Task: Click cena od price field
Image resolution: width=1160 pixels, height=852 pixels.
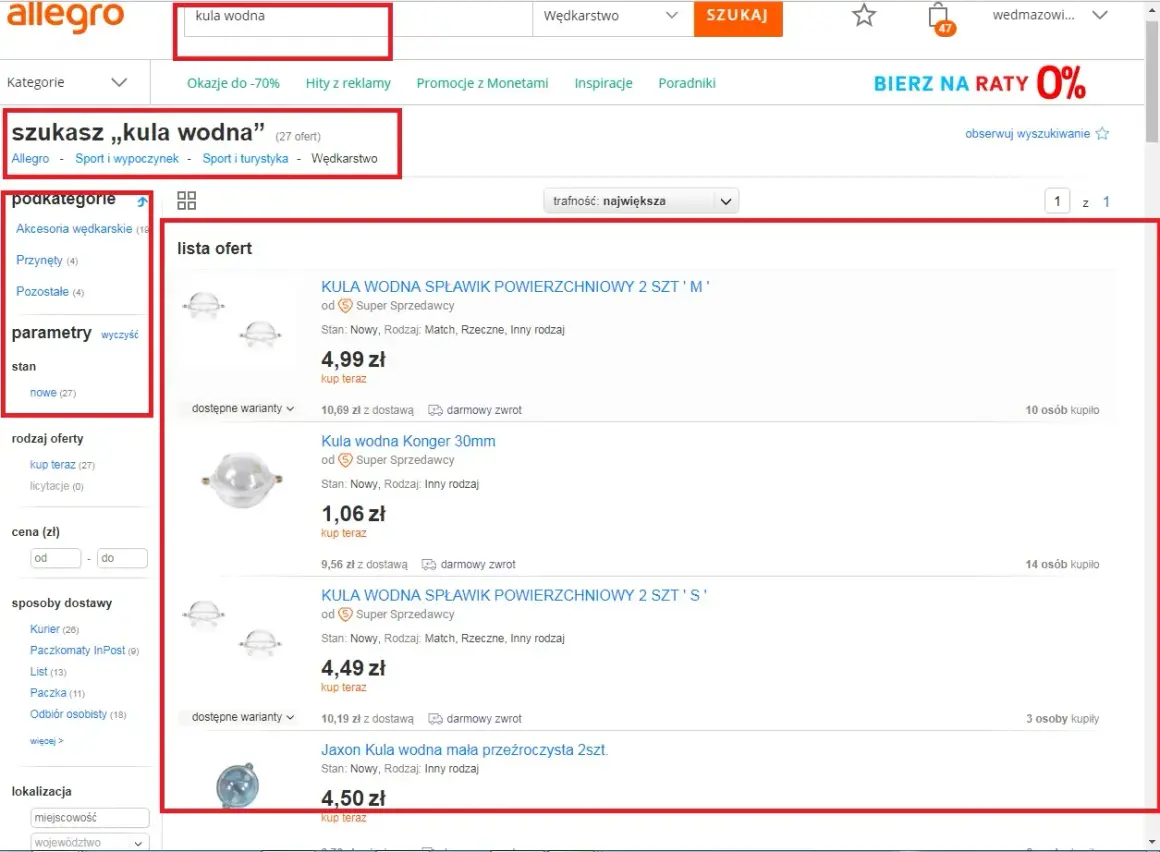Action: [55, 558]
